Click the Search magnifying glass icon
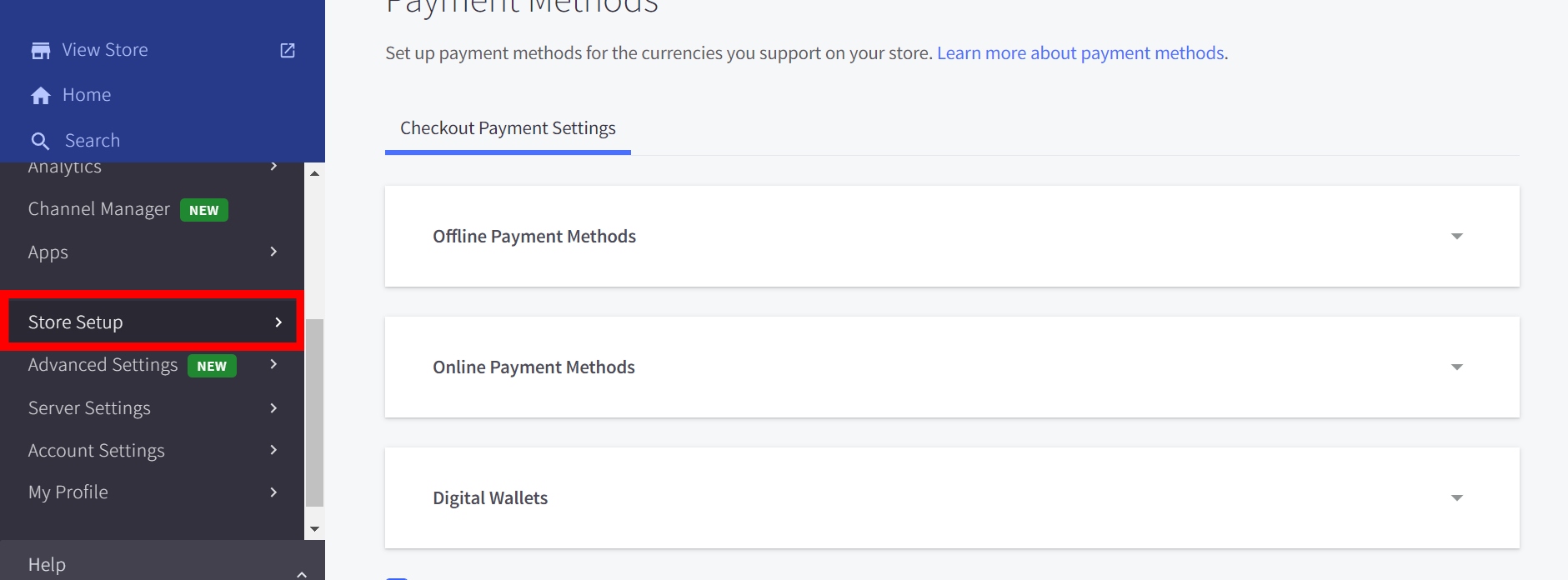 pos(40,141)
